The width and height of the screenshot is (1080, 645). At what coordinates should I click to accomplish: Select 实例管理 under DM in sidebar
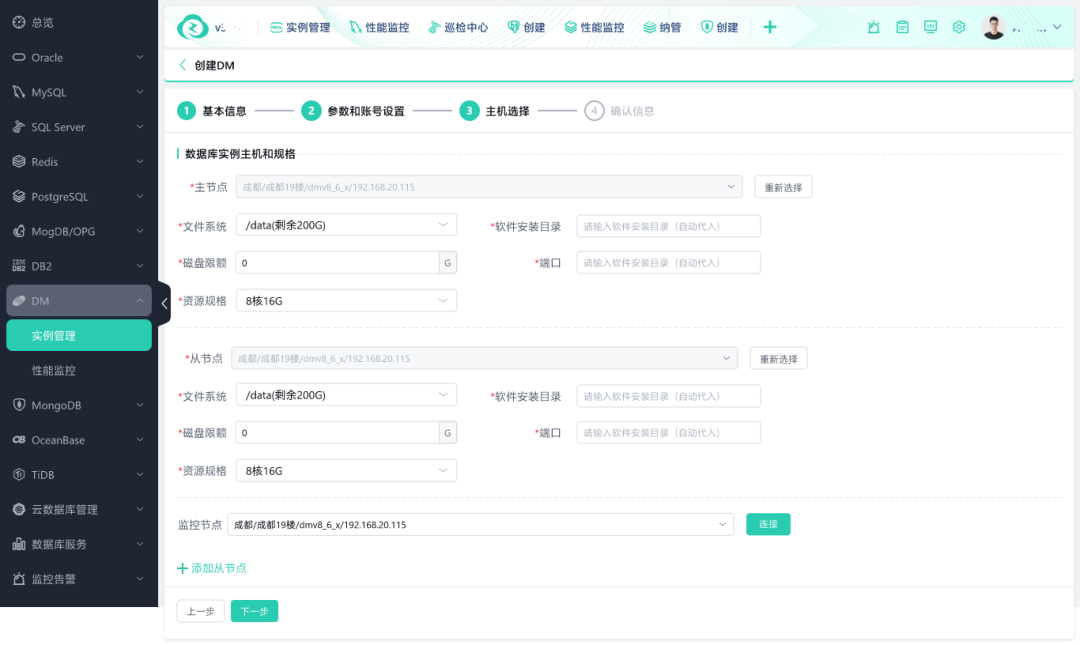(x=79, y=336)
